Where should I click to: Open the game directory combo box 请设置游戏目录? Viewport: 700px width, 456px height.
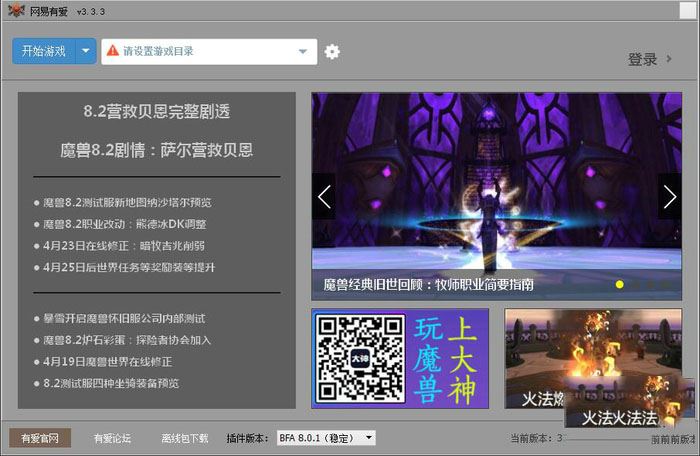click(209, 51)
